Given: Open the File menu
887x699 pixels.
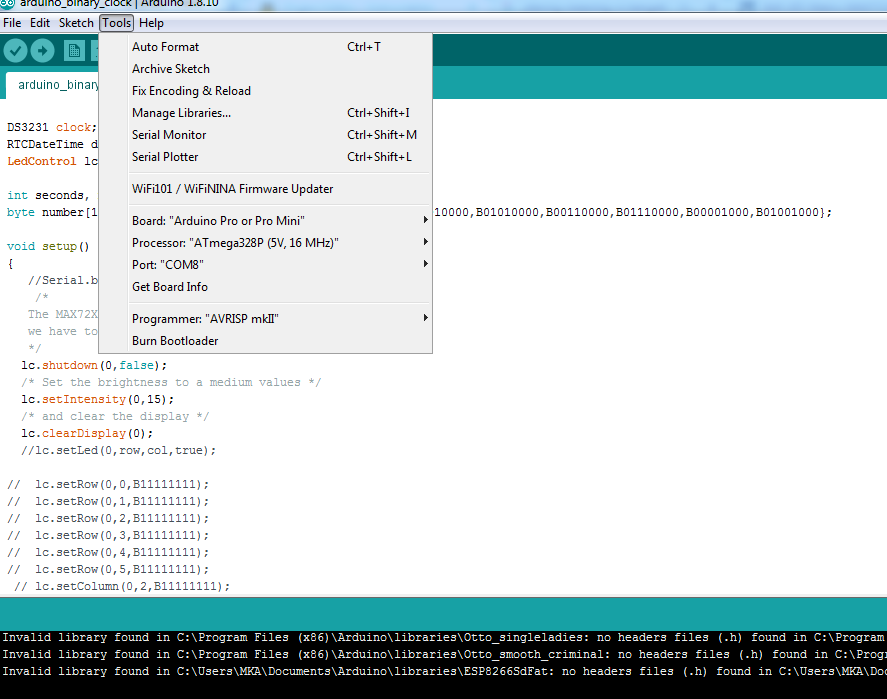Looking at the screenshot, I should 12,23.
